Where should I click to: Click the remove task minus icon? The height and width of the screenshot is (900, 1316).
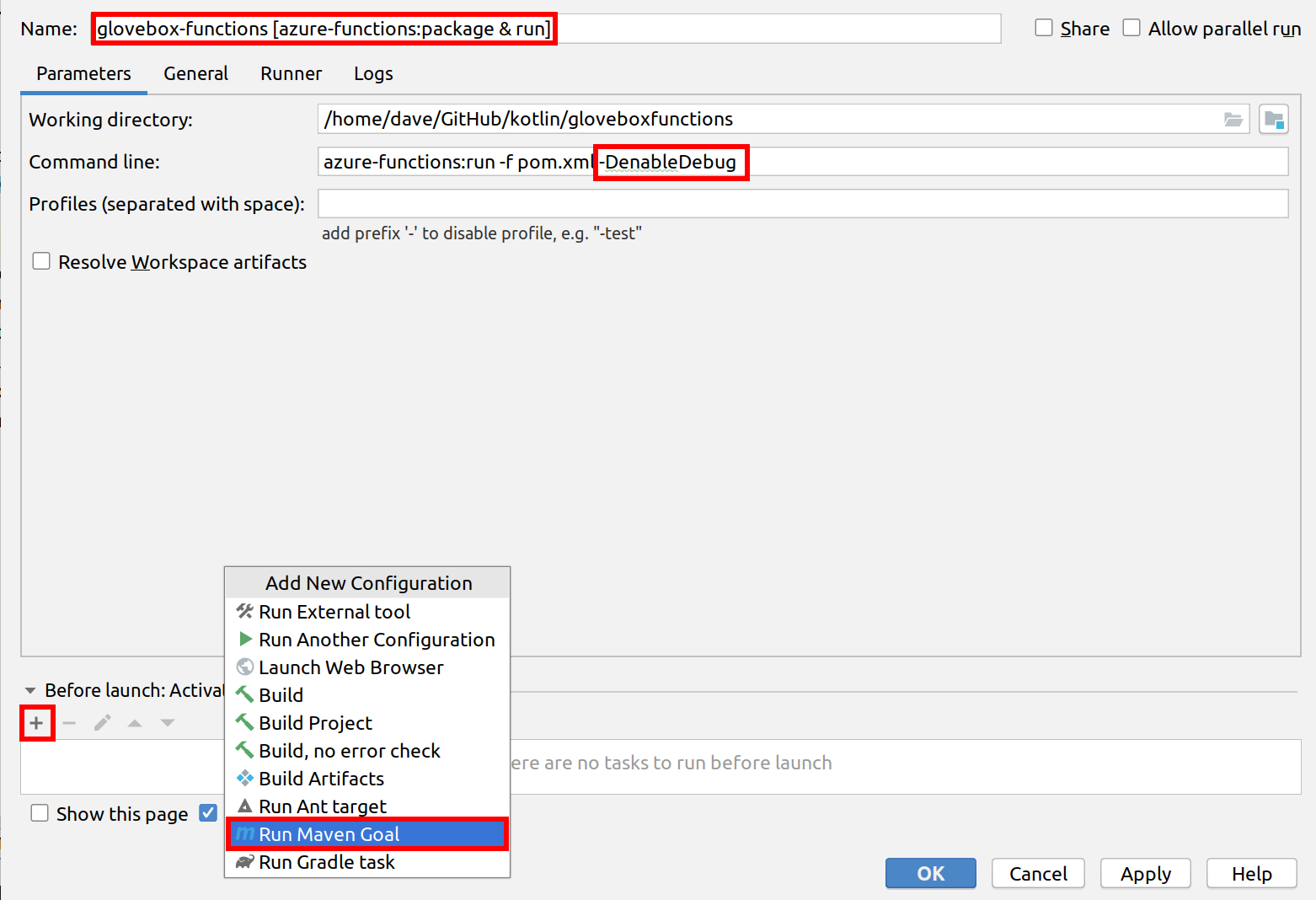[x=69, y=723]
